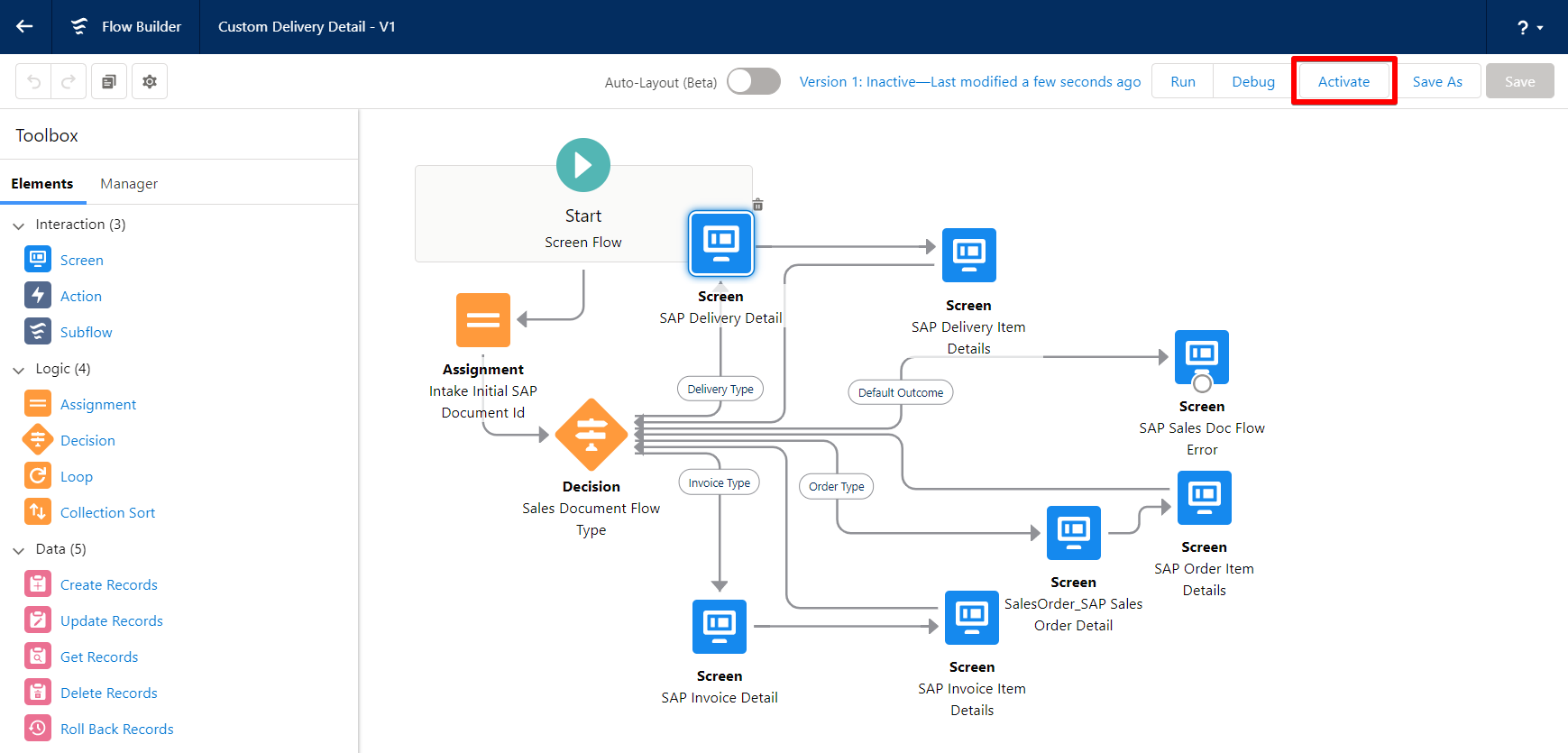Select the Decision element icon in Toolbox

pyautogui.click(x=38, y=439)
